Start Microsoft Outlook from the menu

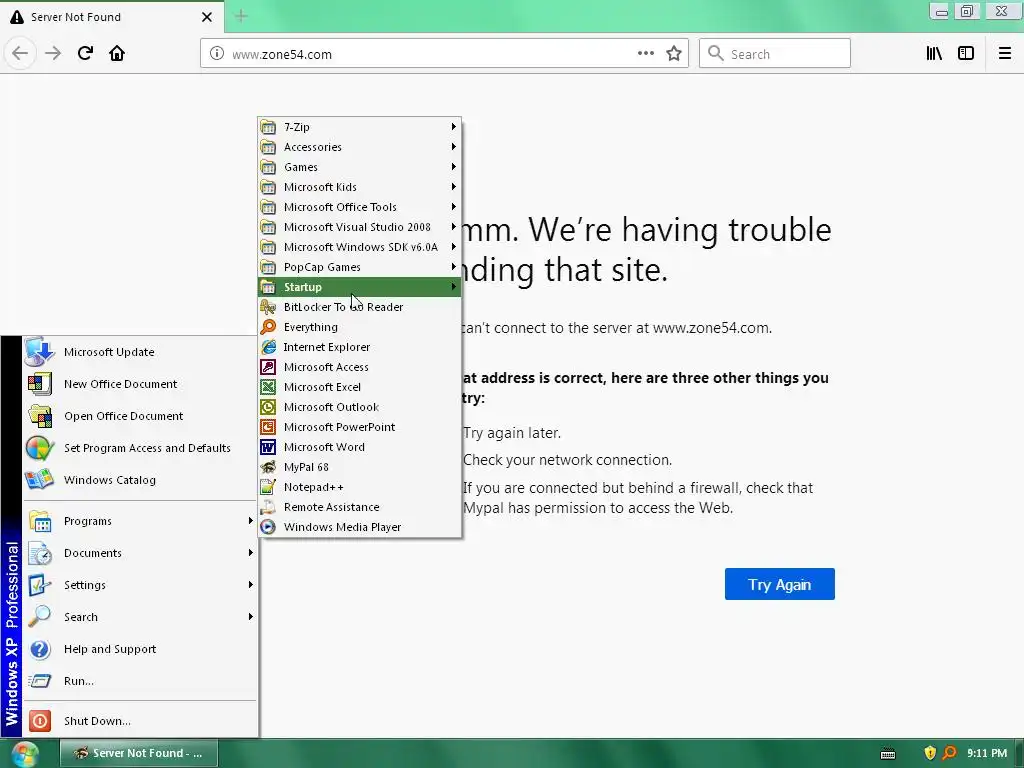(x=360, y=407)
